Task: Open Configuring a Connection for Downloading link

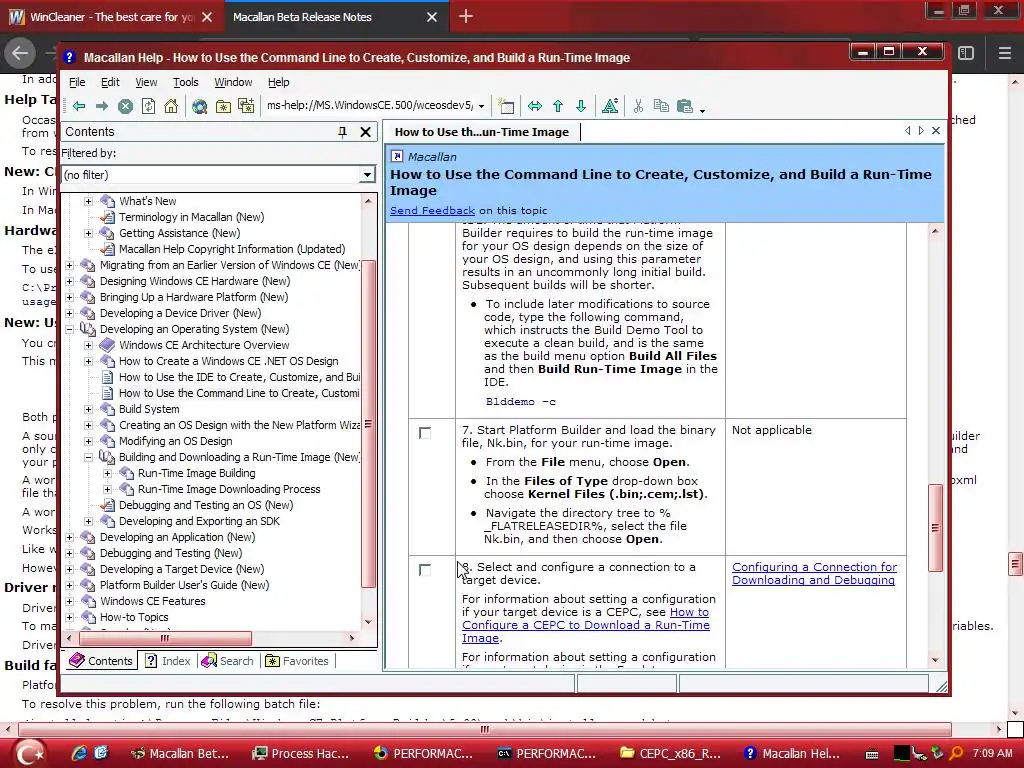Action: 814,573
